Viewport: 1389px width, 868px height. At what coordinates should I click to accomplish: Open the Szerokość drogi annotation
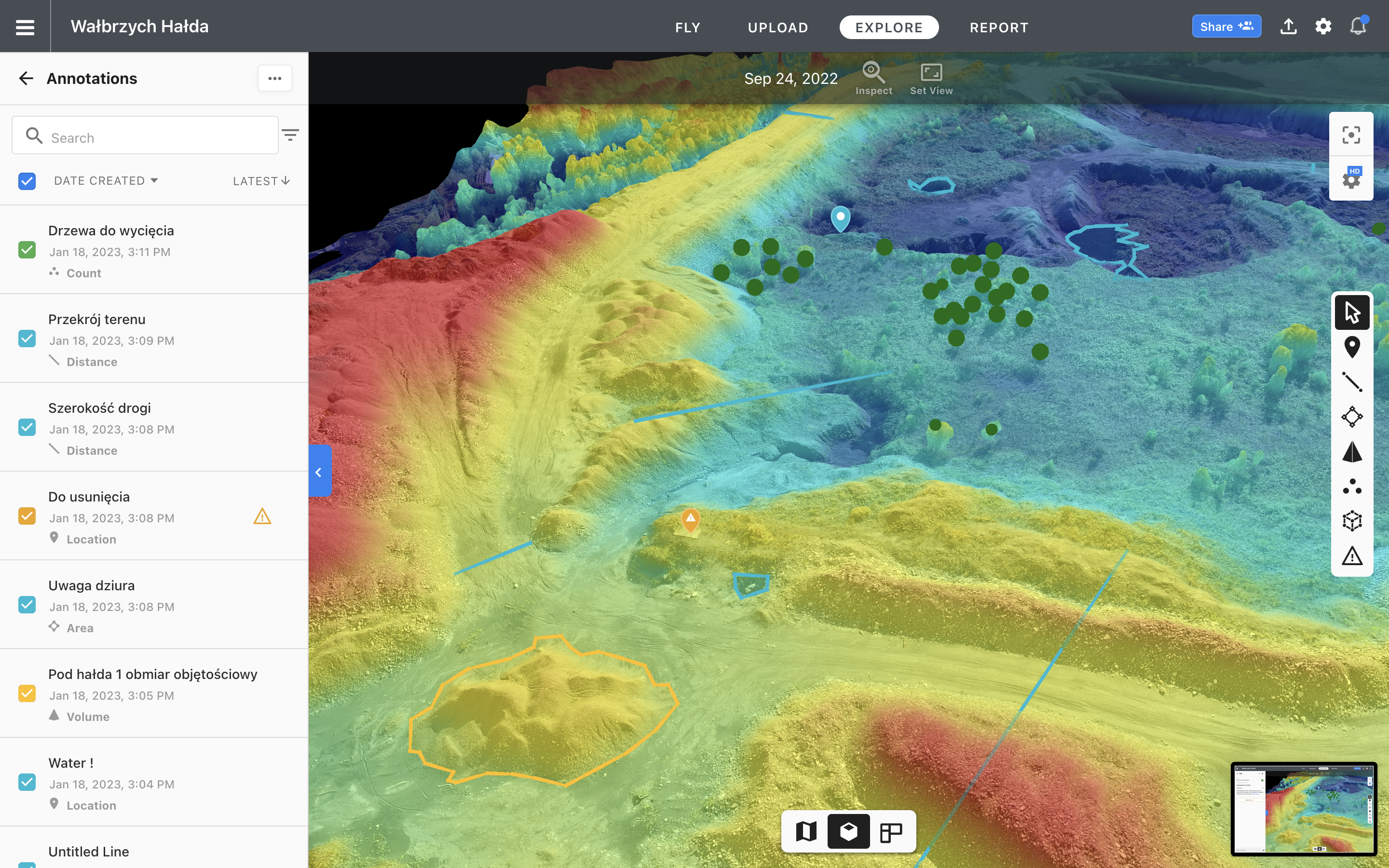[154, 428]
